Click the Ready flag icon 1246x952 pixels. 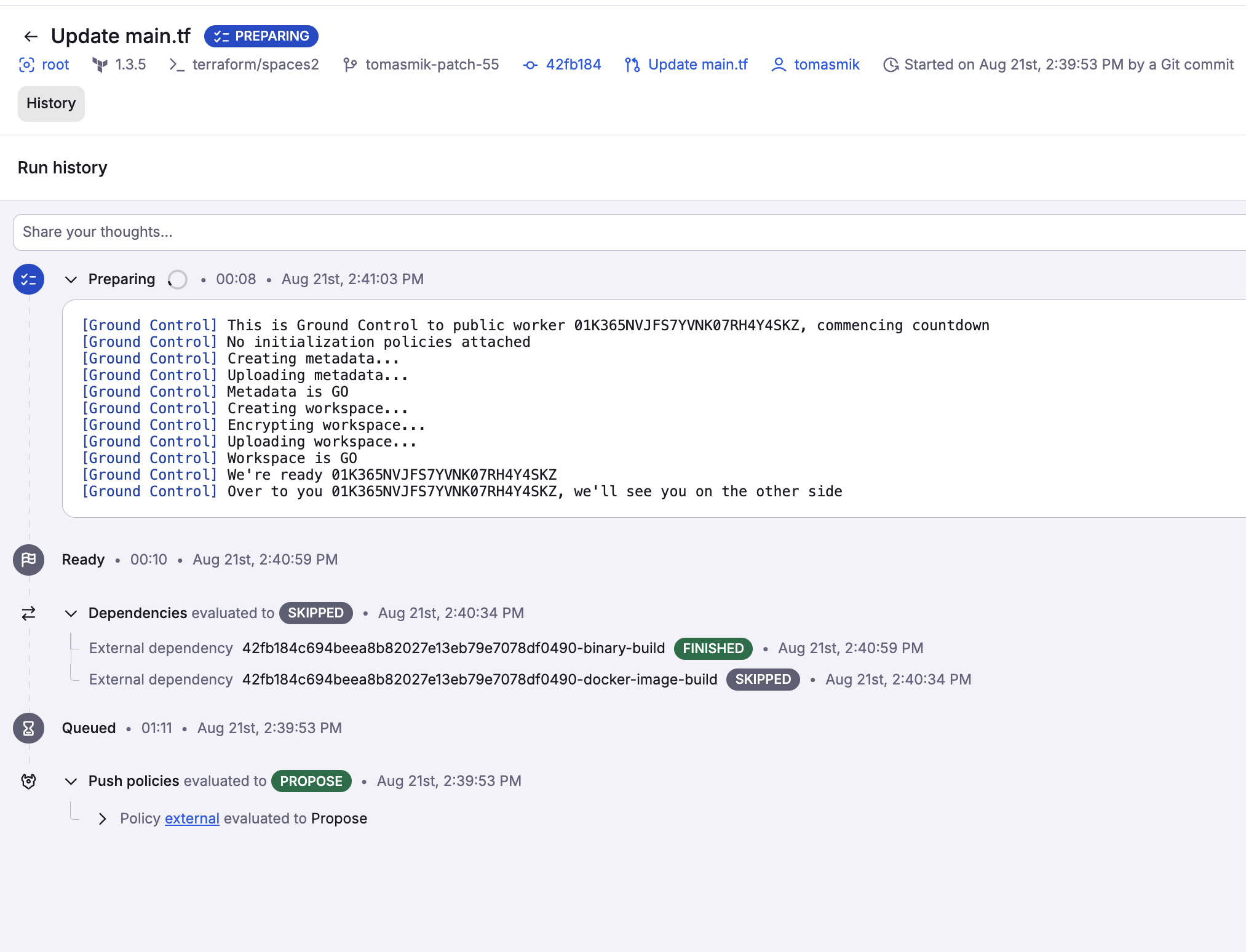tap(28, 560)
